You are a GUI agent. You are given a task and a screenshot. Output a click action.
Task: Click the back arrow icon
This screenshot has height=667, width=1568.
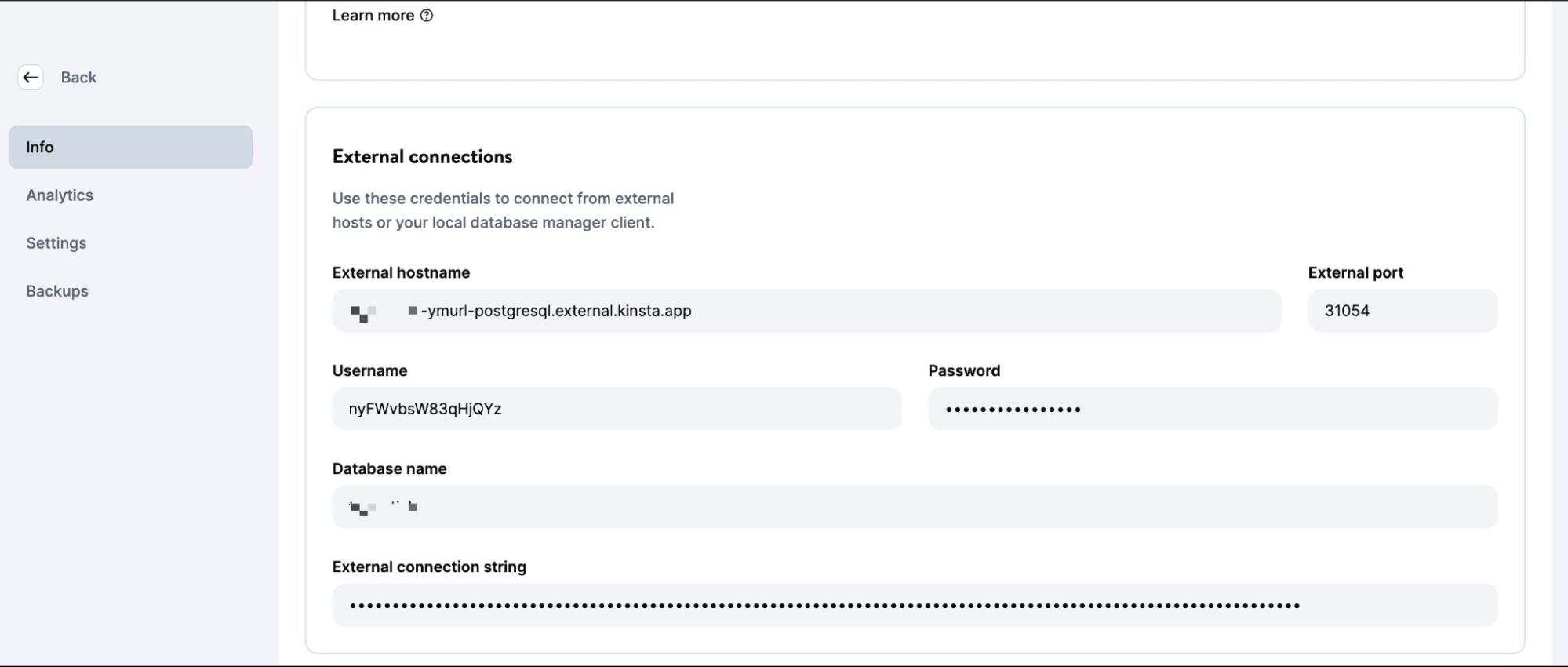coord(31,77)
